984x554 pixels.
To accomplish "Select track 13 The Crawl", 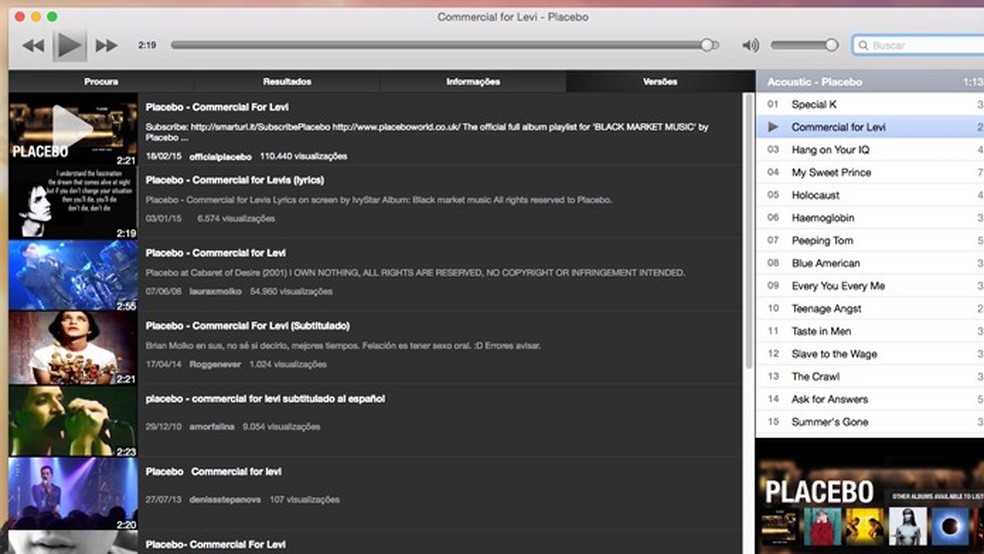I will (x=870, y=376).
